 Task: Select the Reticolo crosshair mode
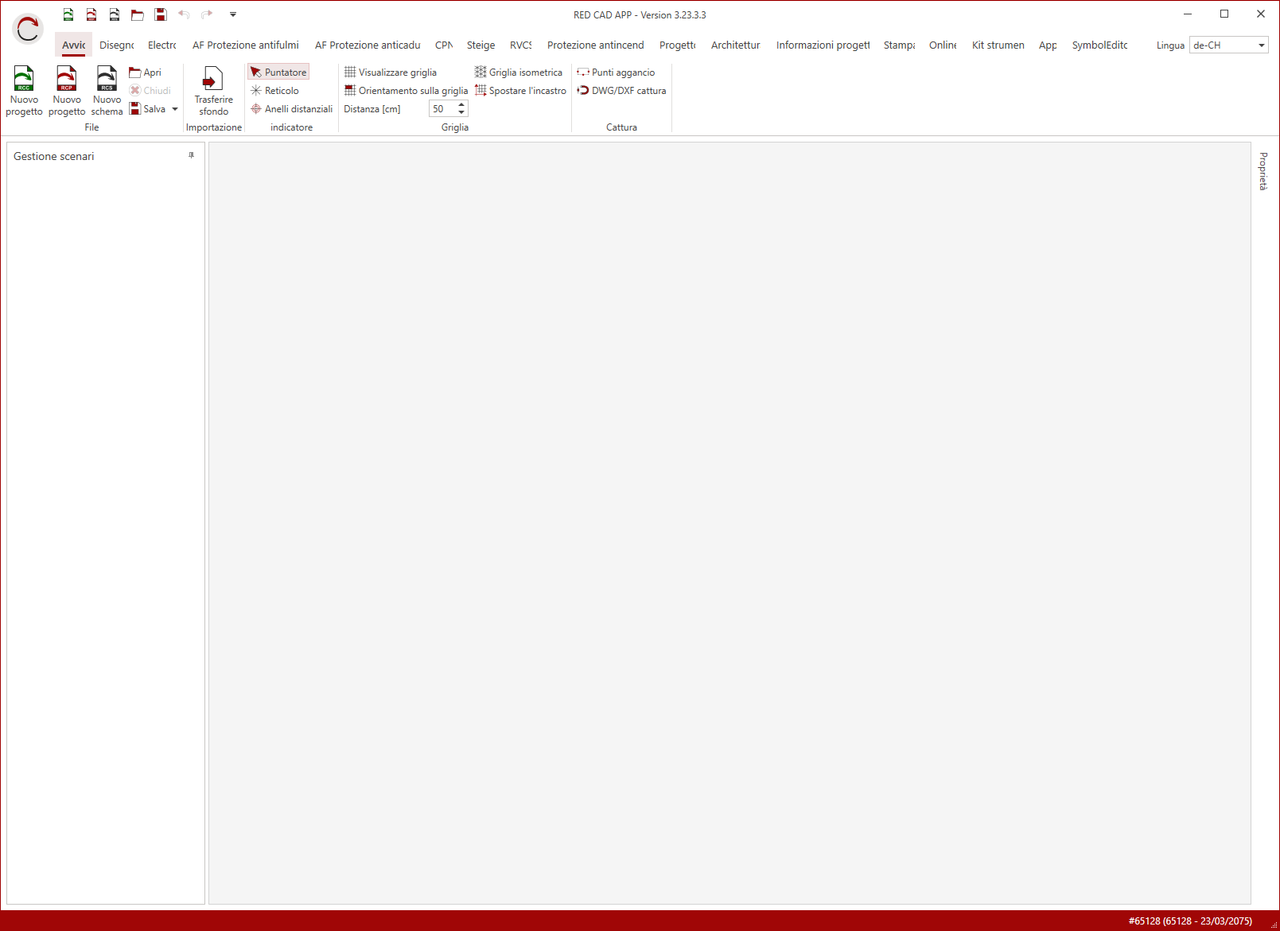coord(275,91)
